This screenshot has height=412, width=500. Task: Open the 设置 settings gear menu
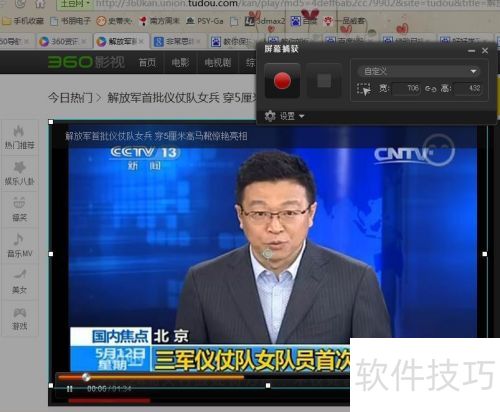[284, 116]
